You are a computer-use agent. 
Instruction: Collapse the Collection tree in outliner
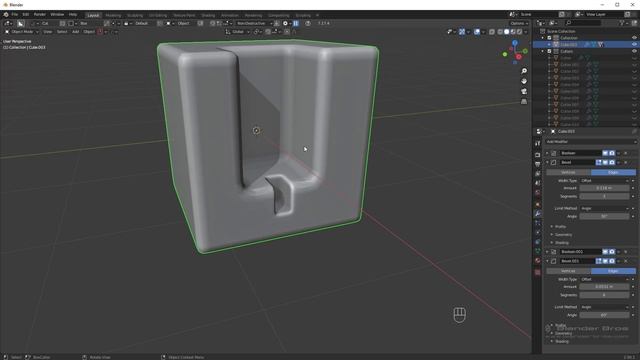point(543,38)
